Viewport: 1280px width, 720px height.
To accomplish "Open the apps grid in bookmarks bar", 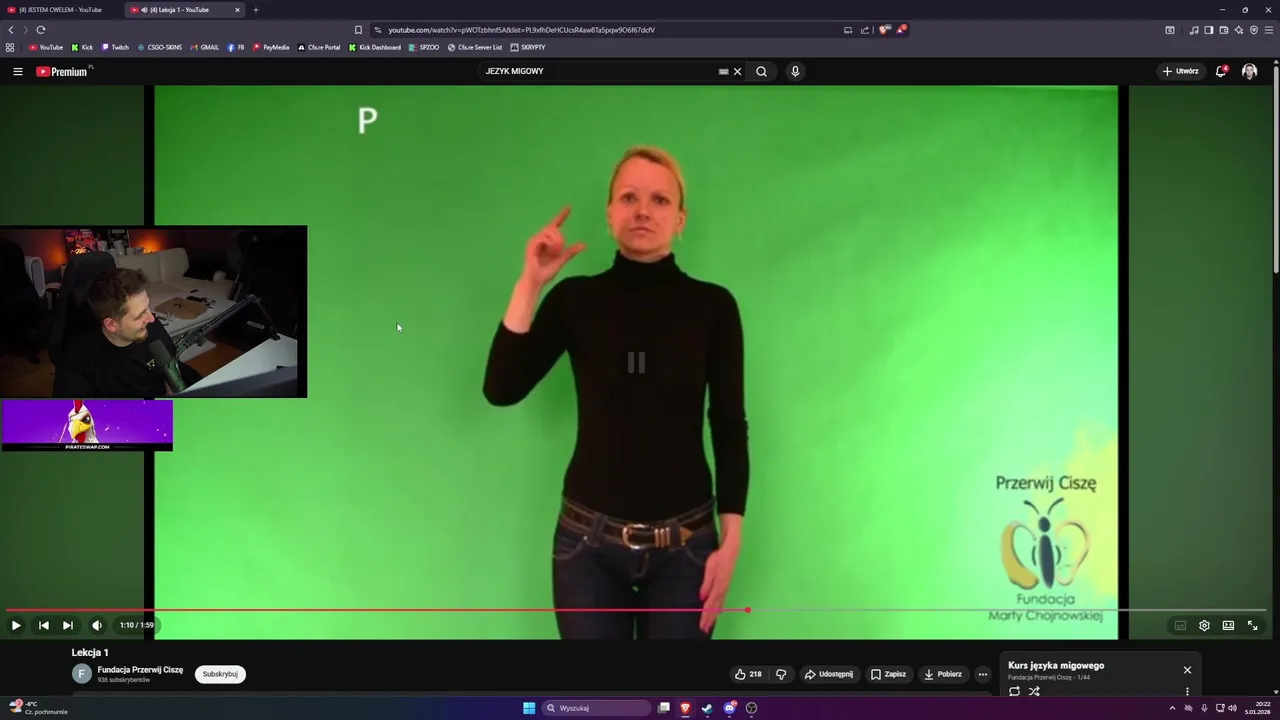I will point(10,47).
